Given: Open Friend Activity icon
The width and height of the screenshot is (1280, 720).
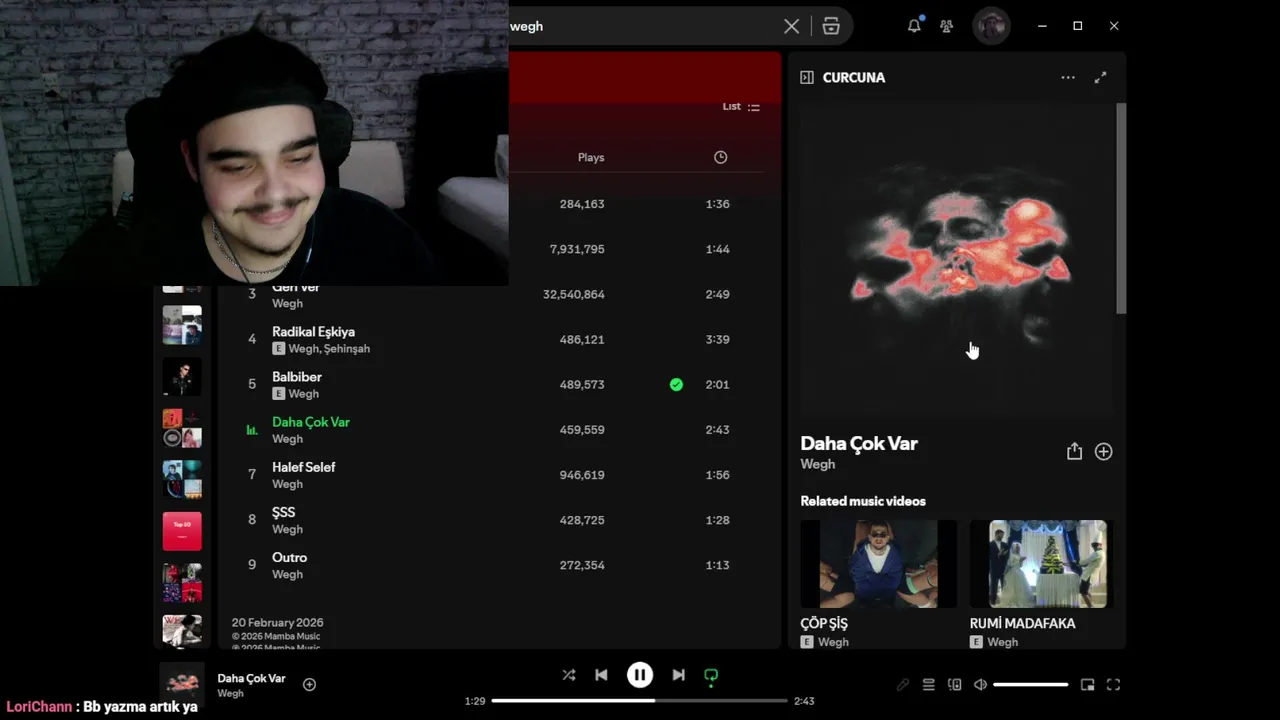Looking at the screenshot, I should click(x=946, y=26).
